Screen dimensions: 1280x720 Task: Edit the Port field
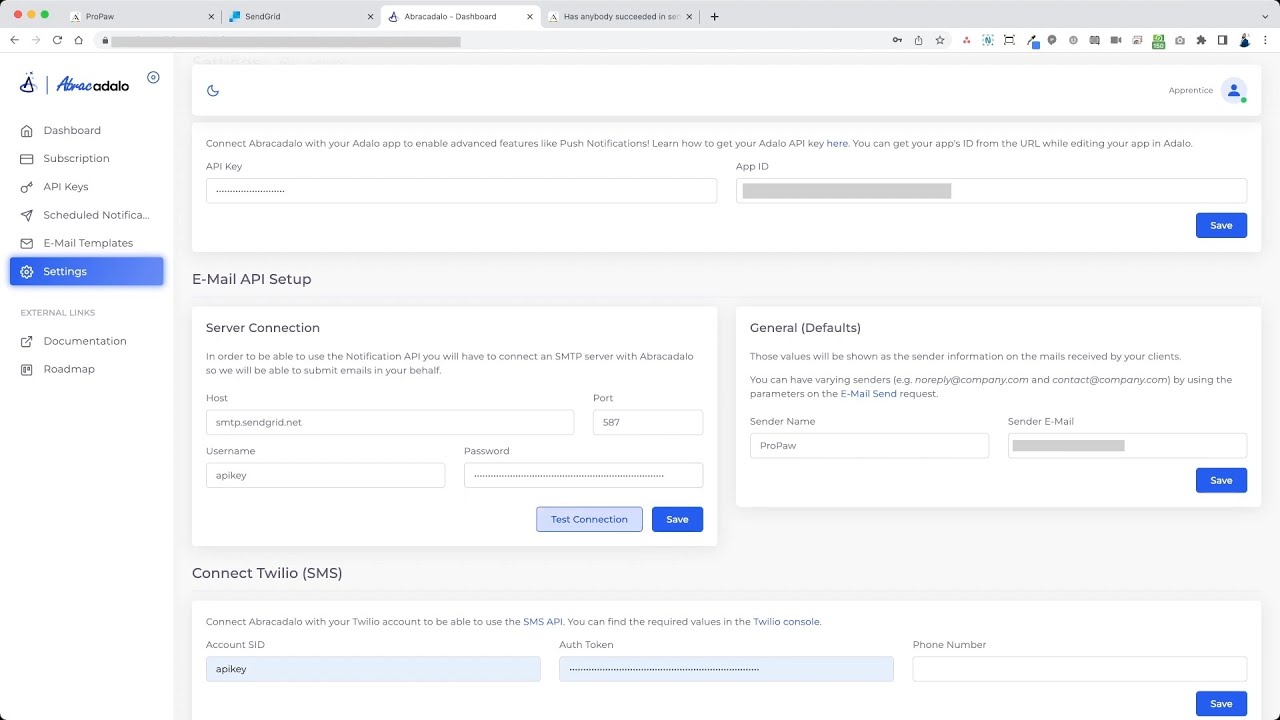point(648,422)
